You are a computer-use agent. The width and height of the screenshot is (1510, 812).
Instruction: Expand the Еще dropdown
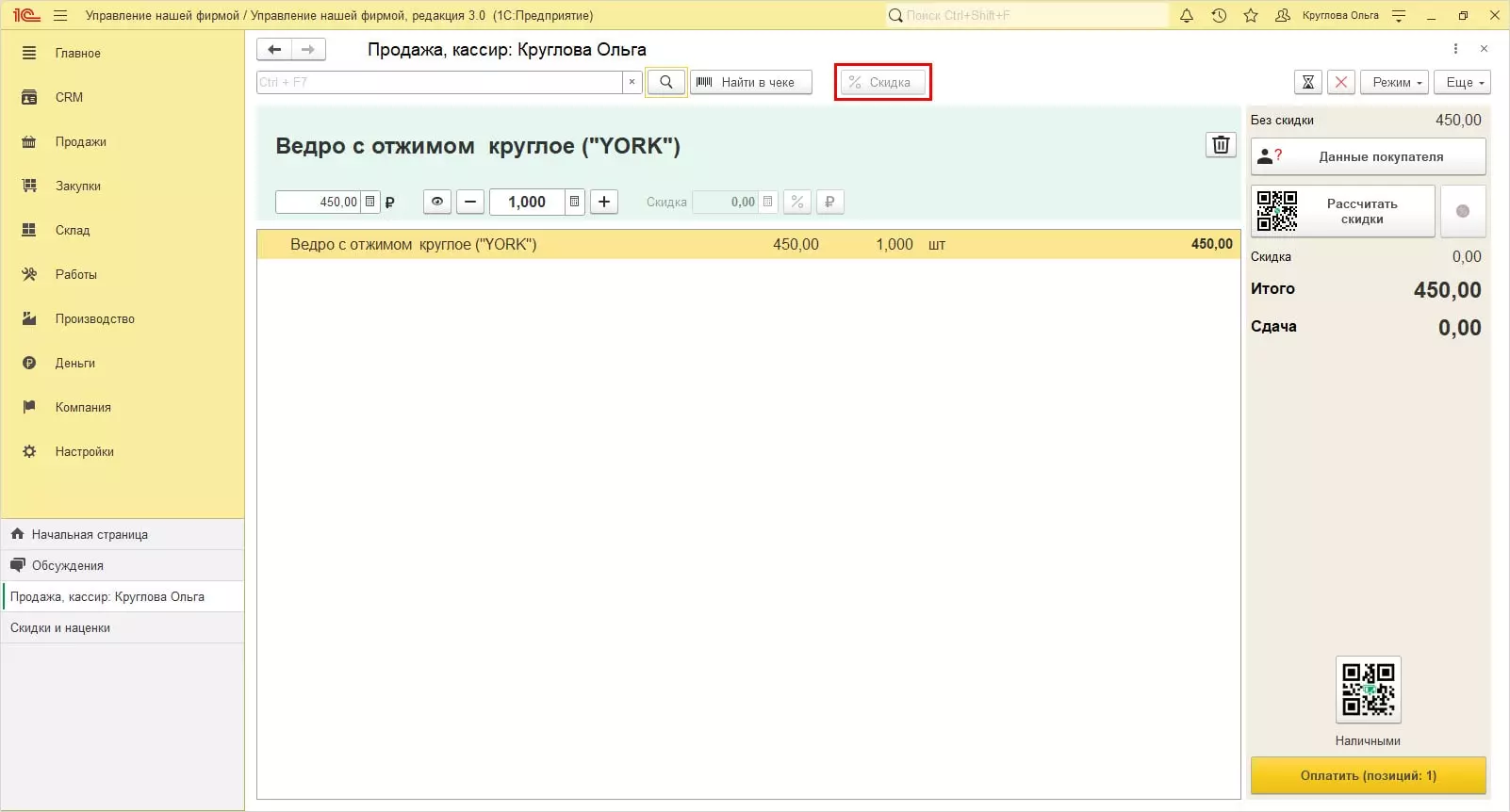click(x=1463, y=82)
